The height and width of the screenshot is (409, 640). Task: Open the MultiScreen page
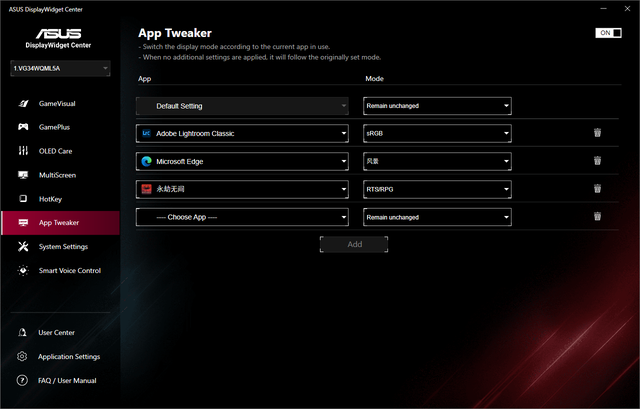[x=60, y=175]
